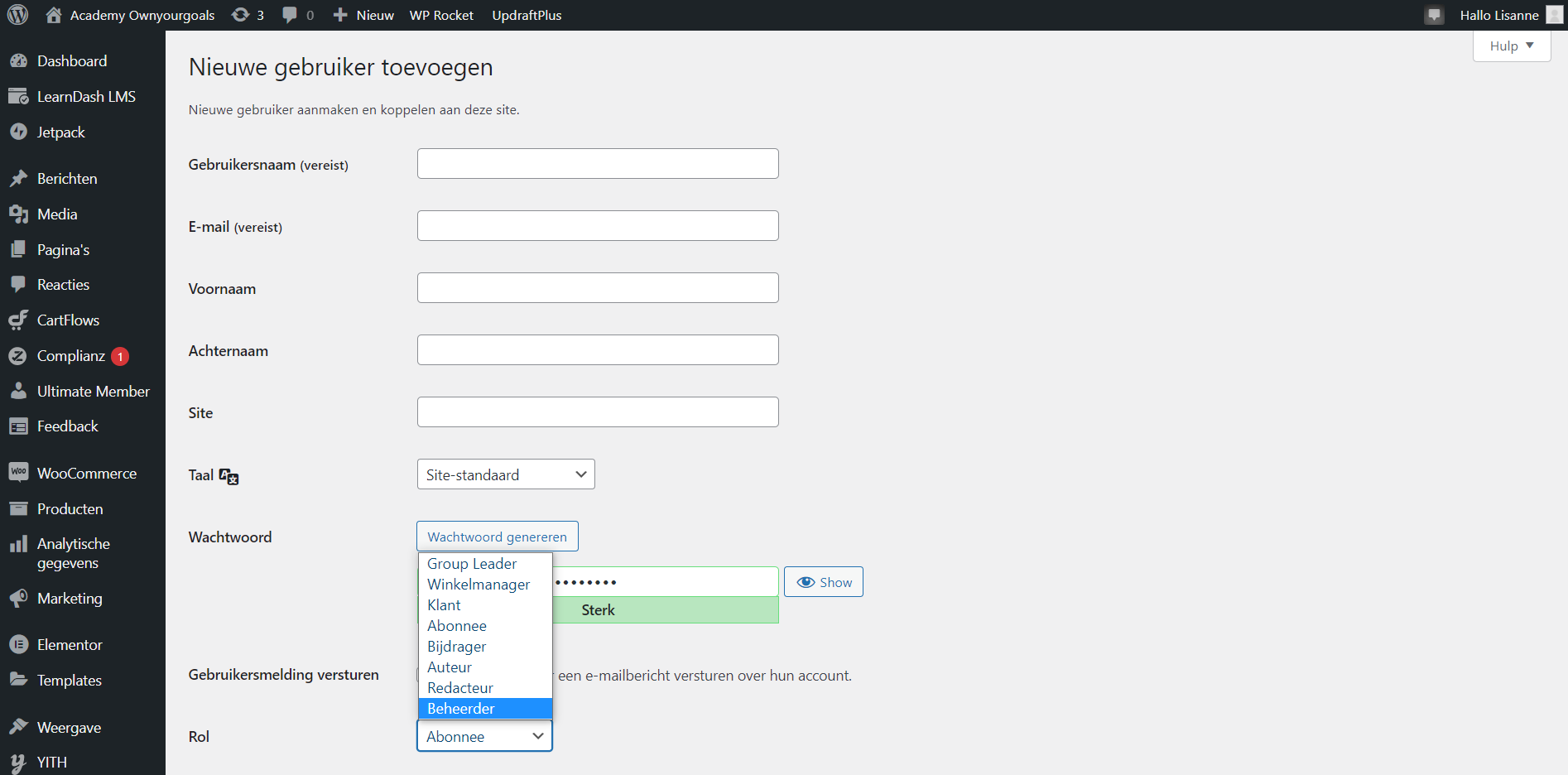Open the updates icon showing 3

240,15
